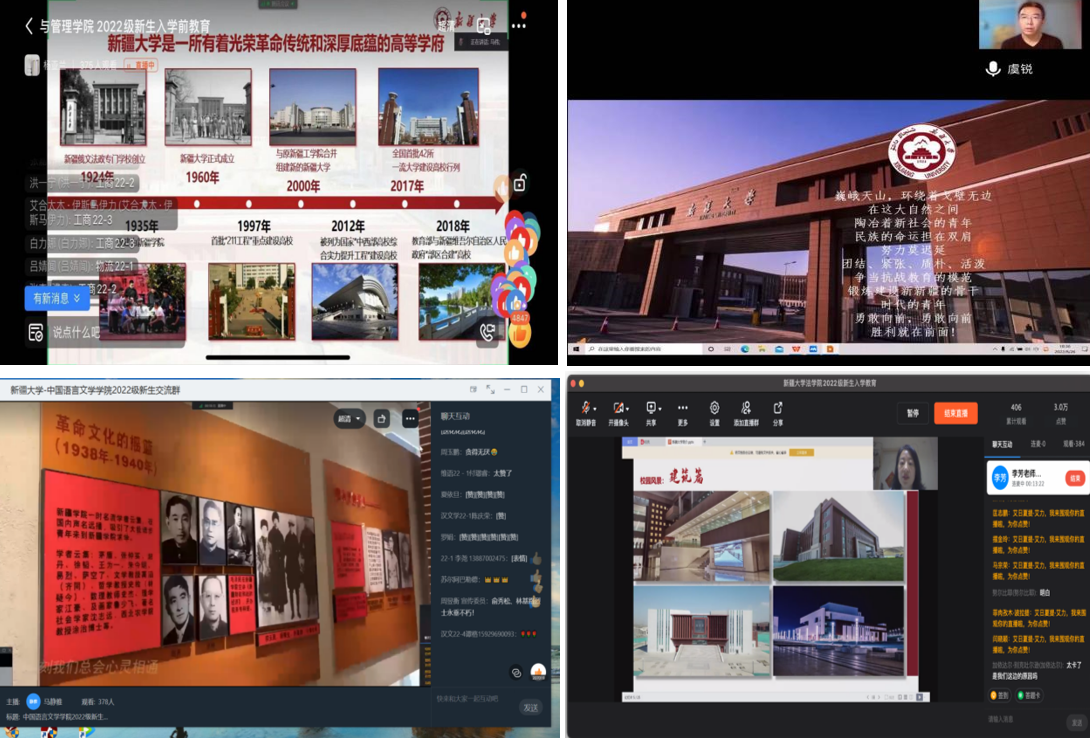
Task: Click the fullscreen arrows icon in 新生交流群 title bar
Action: coord(490,389)
